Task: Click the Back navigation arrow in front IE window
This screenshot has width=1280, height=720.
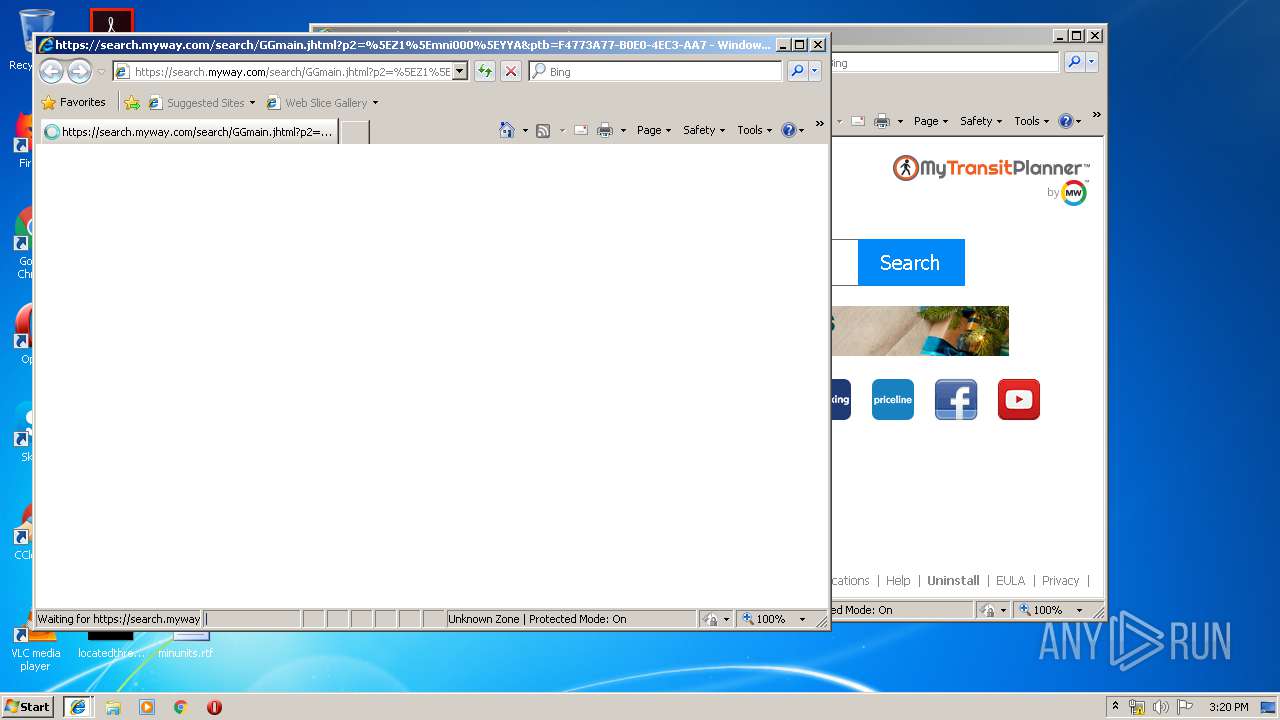Action: pos(51,71)
